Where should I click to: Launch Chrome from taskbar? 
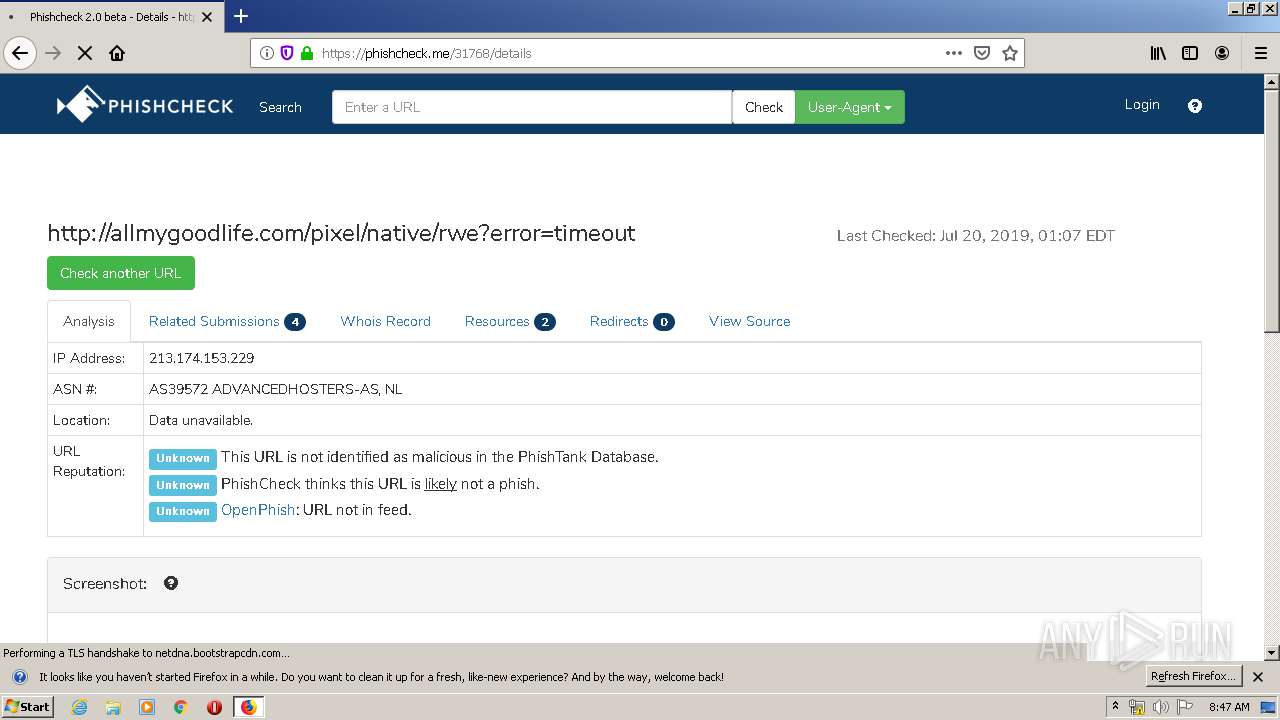[x=180, y=707]
